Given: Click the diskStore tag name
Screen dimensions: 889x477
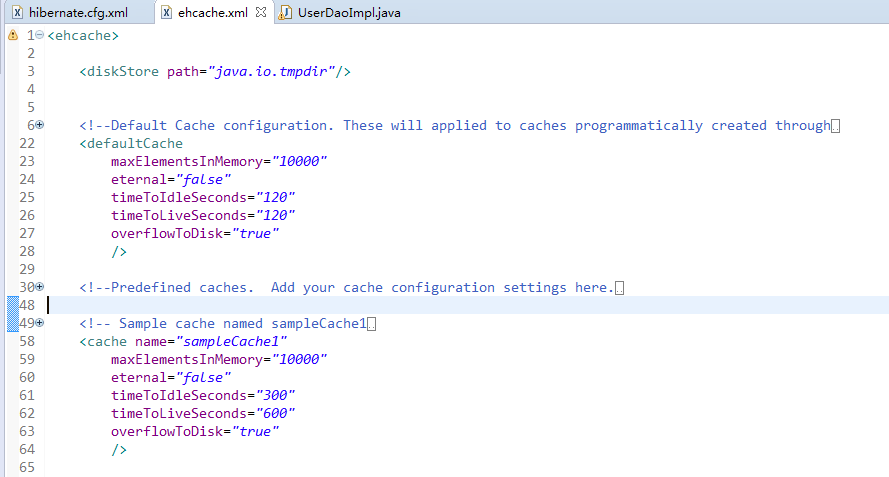Looking at the screenshot, I should (x=123, y=71).
